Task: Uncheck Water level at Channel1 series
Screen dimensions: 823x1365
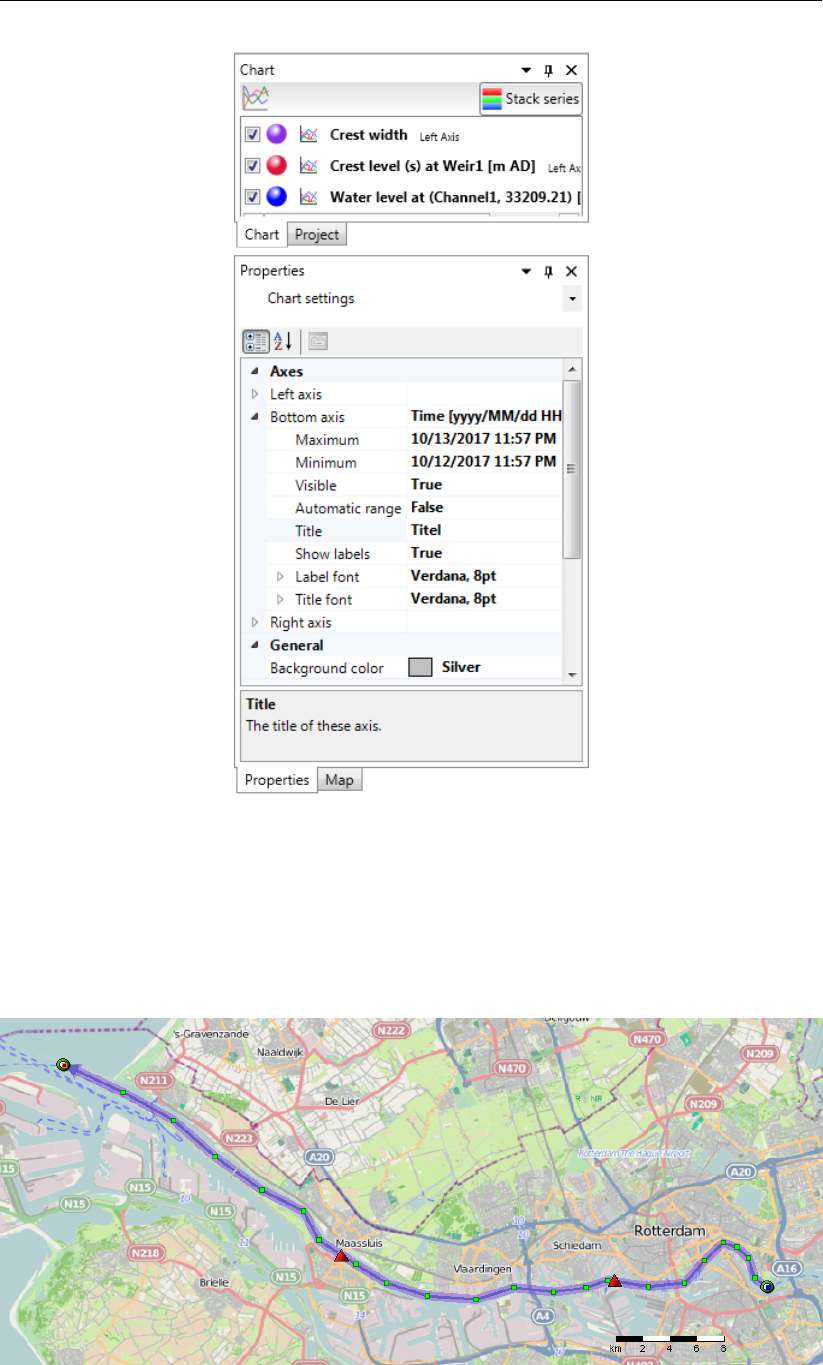Action: (x=253, y=197)
